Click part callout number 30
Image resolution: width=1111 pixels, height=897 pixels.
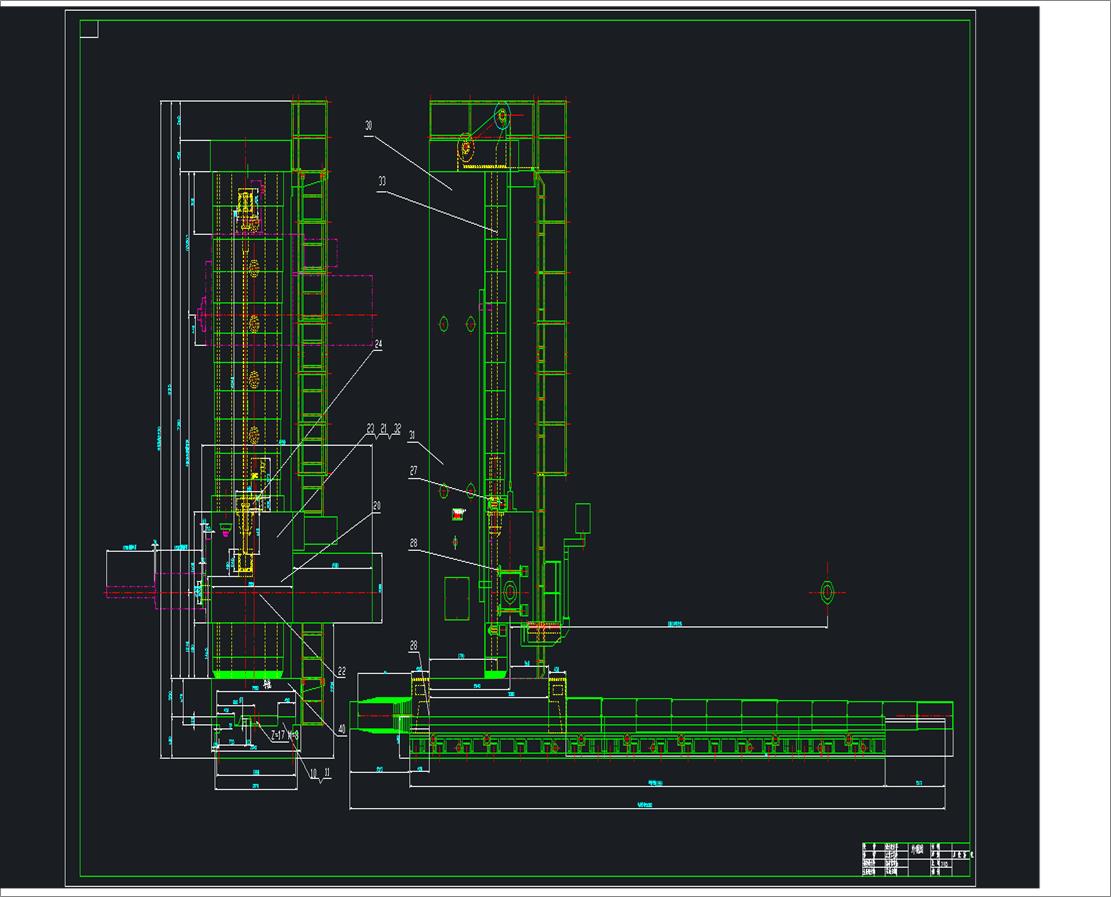(x=368, y=126)
